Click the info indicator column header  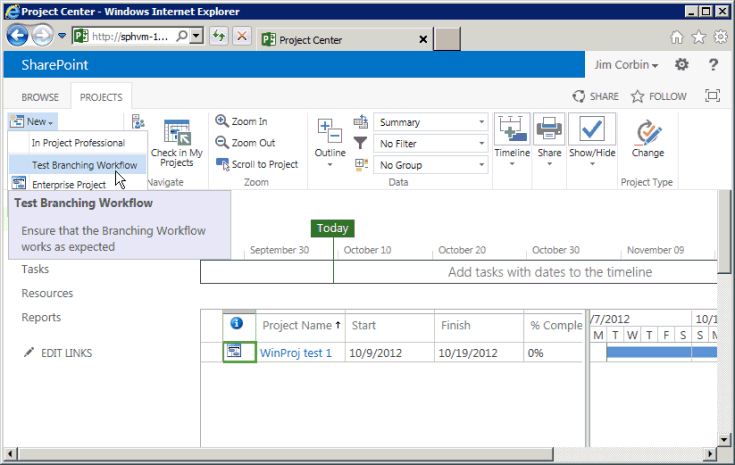237,323
